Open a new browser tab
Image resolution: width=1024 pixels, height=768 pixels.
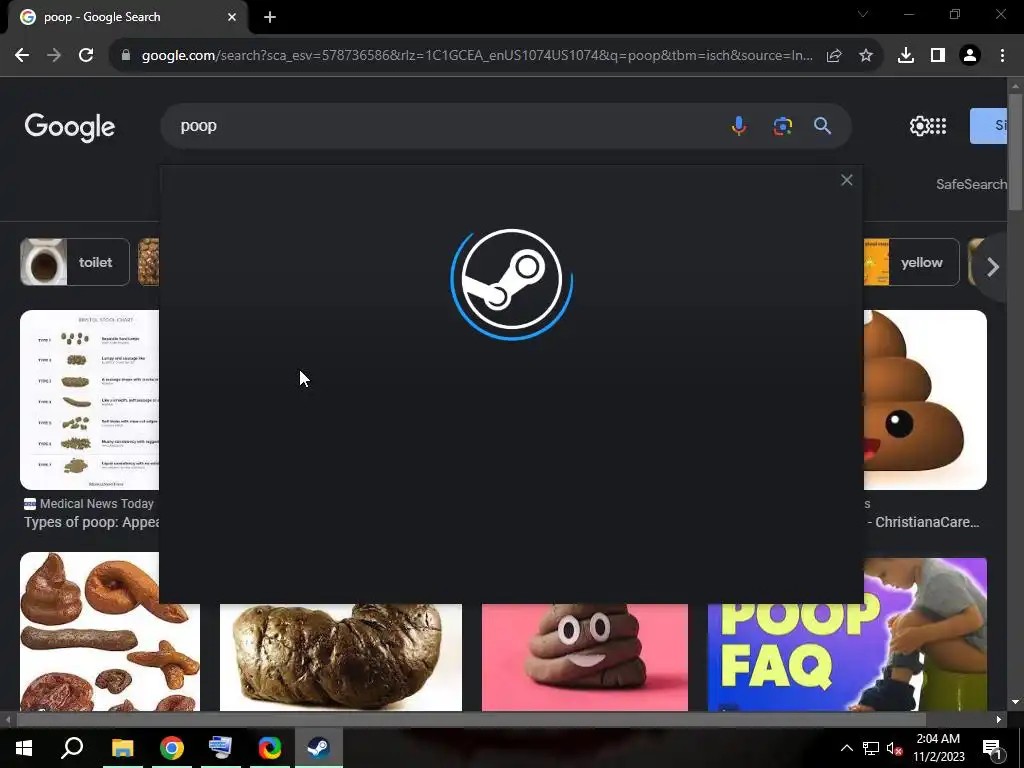click(270, 17)
